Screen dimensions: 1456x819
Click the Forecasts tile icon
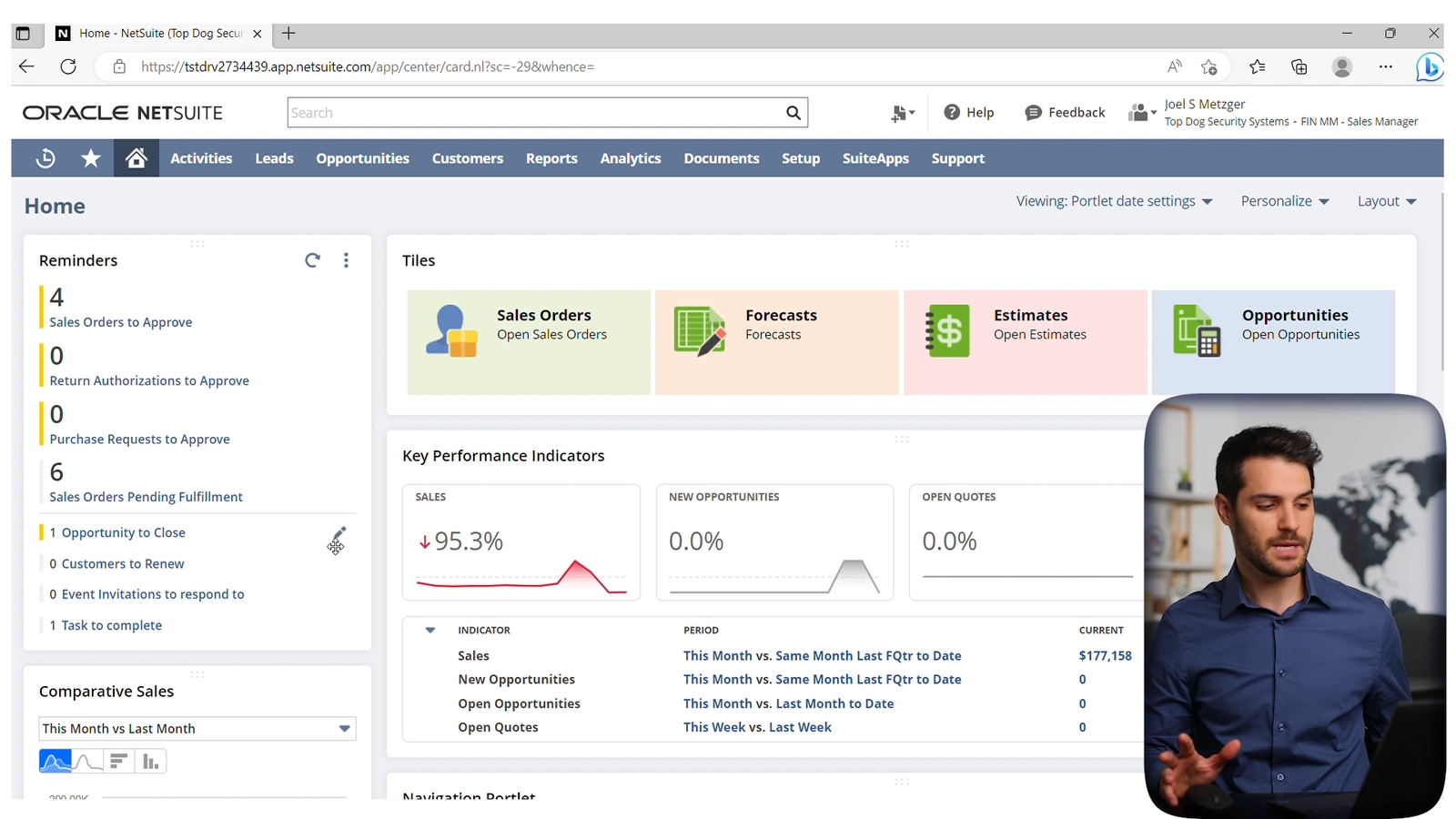700,331
